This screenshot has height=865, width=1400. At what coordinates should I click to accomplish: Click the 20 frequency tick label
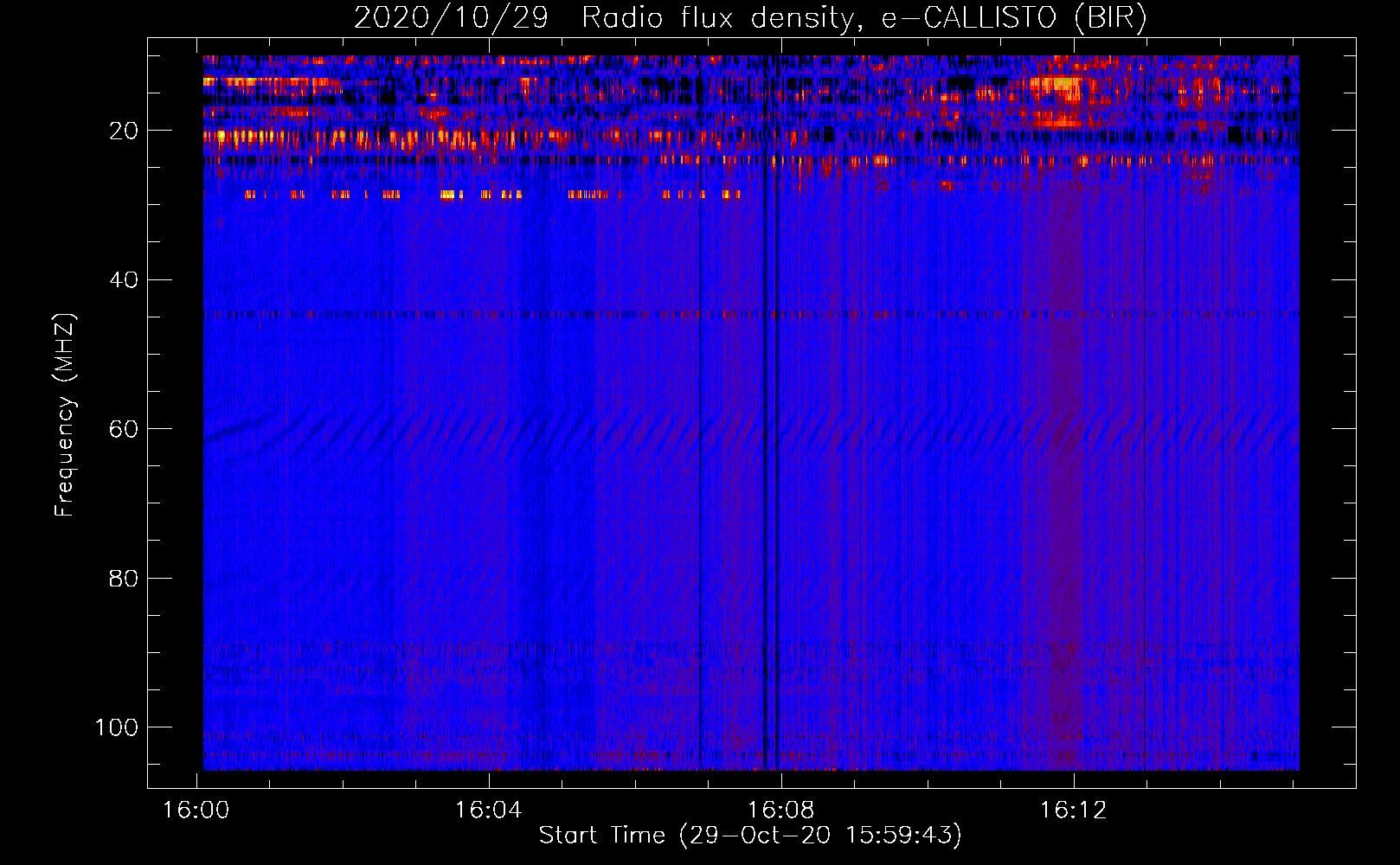coord(124,131)
